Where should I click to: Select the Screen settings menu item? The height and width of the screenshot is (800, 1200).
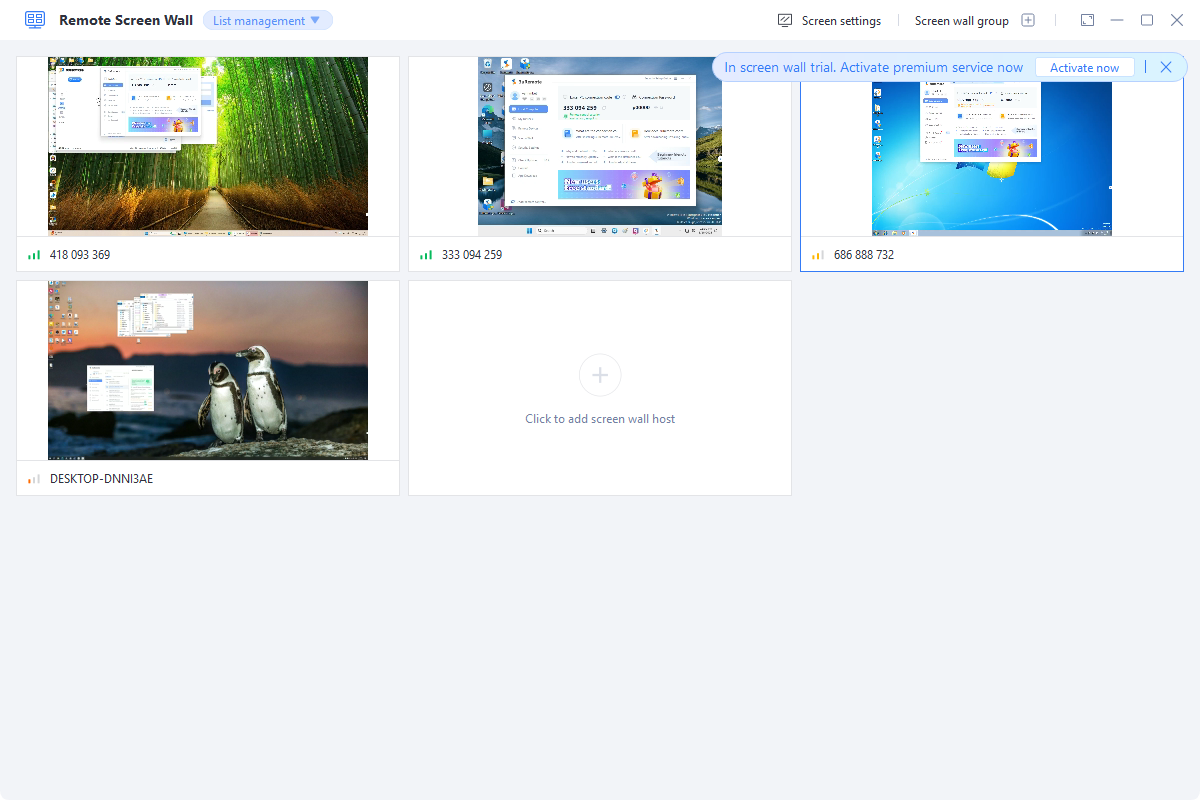coord(840,20)
